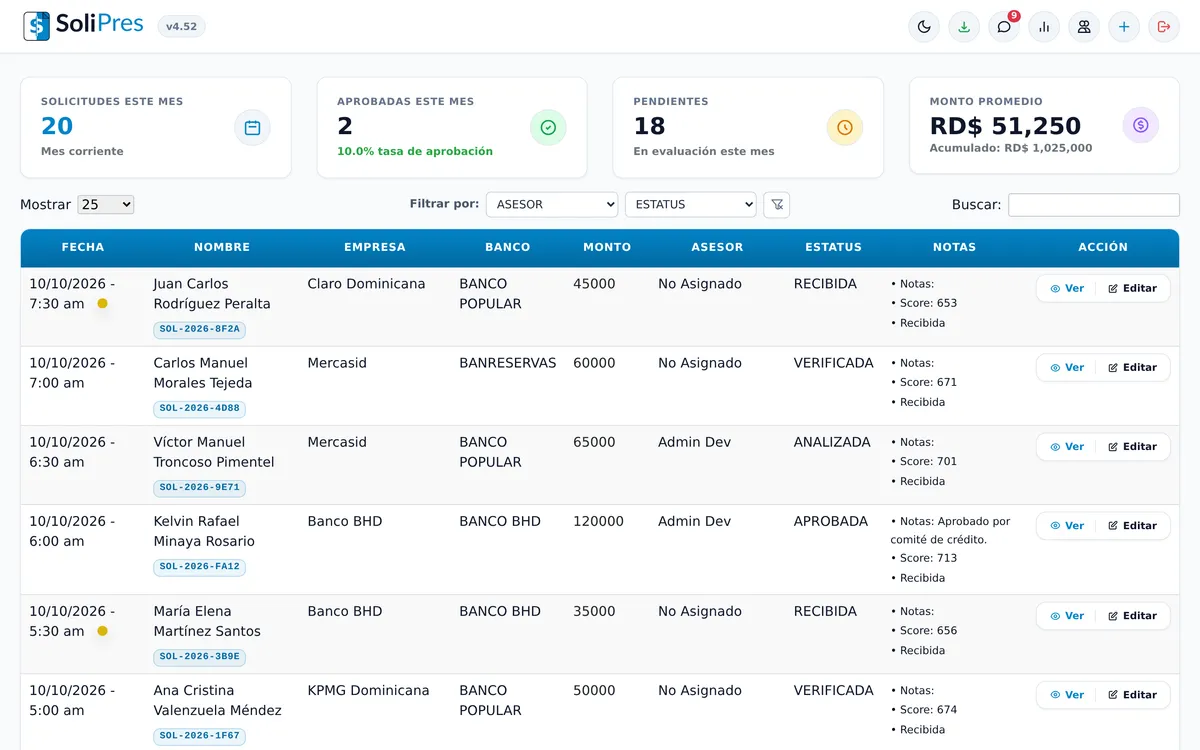The height and width of the screenshot is (750, 1200).
Task: Sort table by EMPRESA column header
Action: point(375,247)
